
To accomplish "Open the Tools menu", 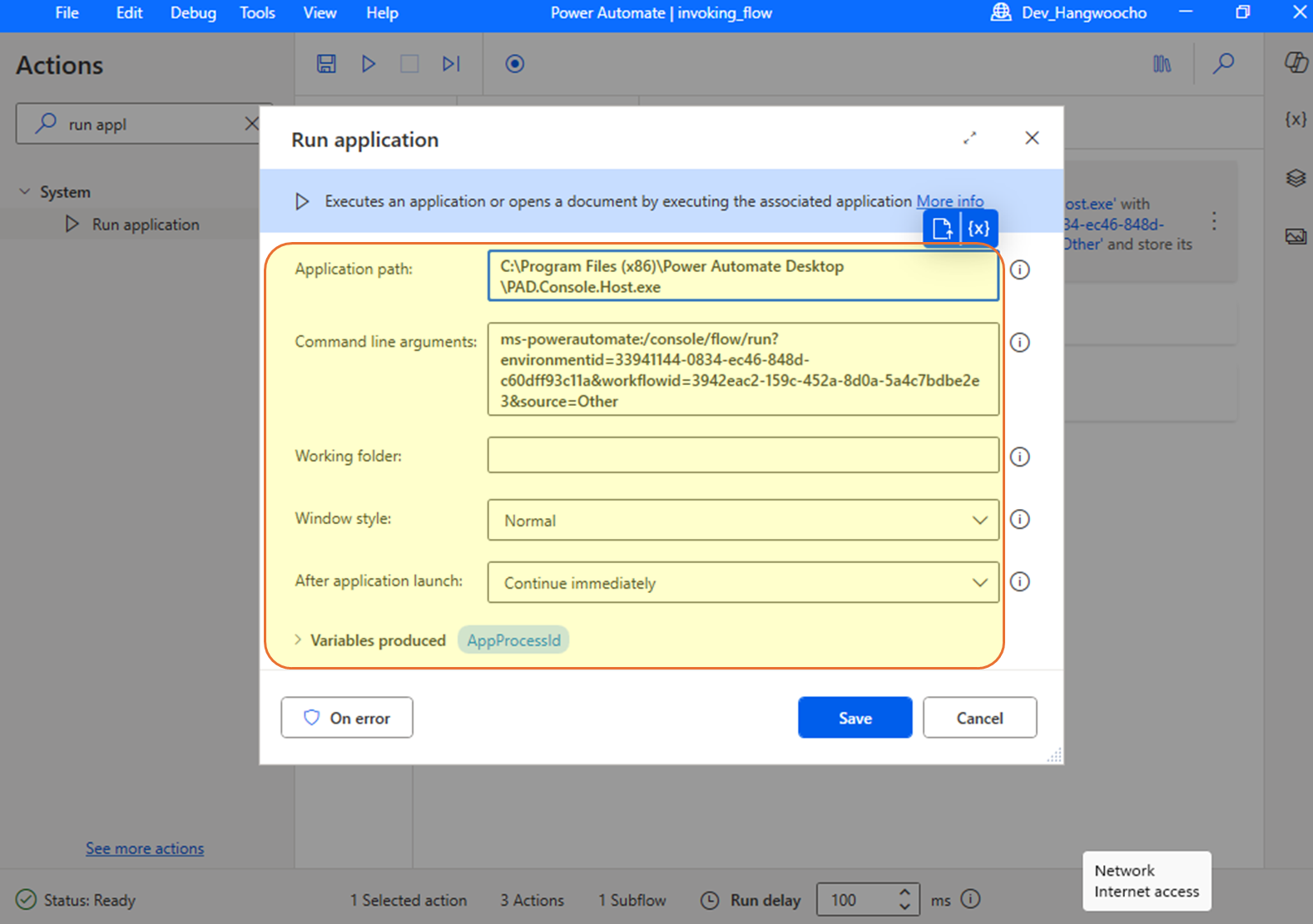I will [x=257, y=12].
